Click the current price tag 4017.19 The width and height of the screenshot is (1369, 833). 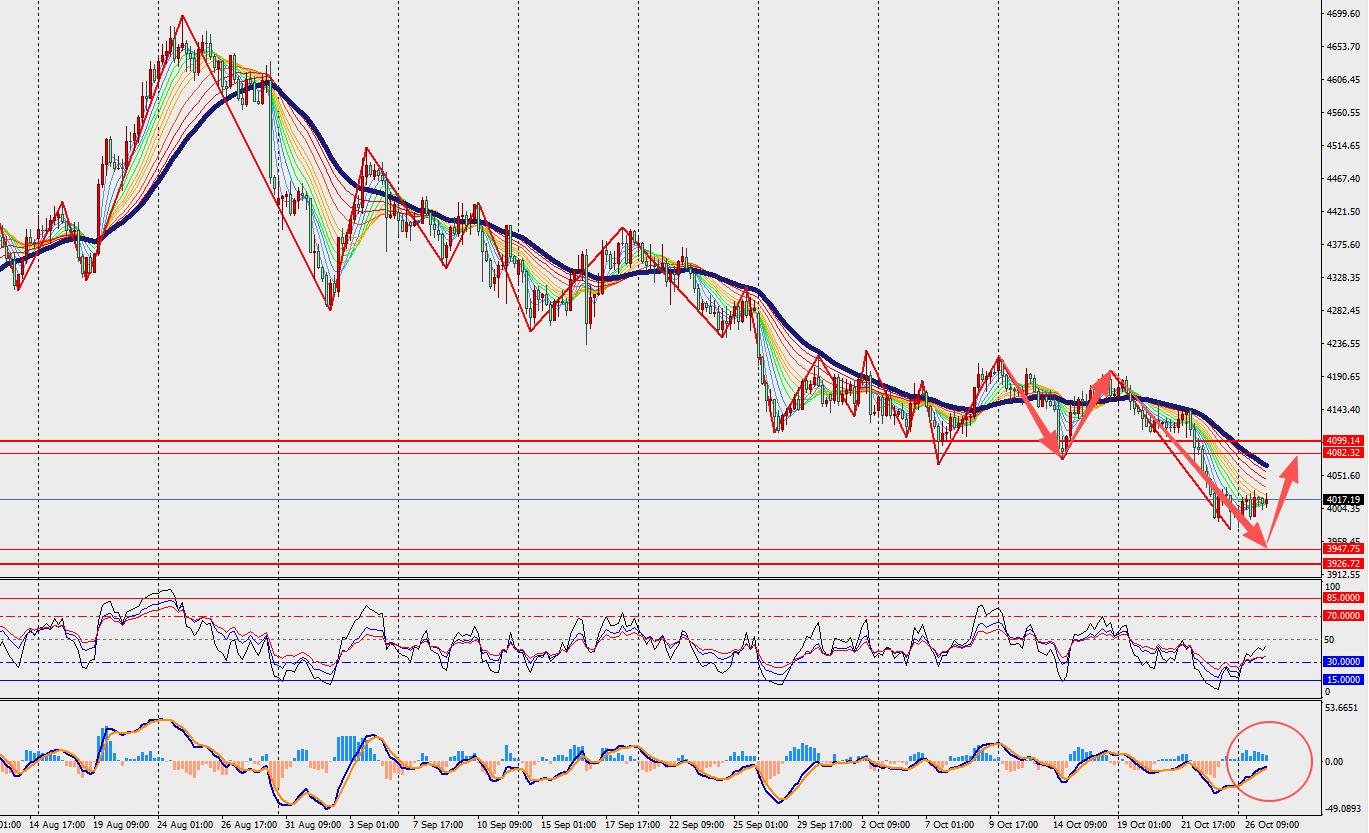coord(1342,499)
